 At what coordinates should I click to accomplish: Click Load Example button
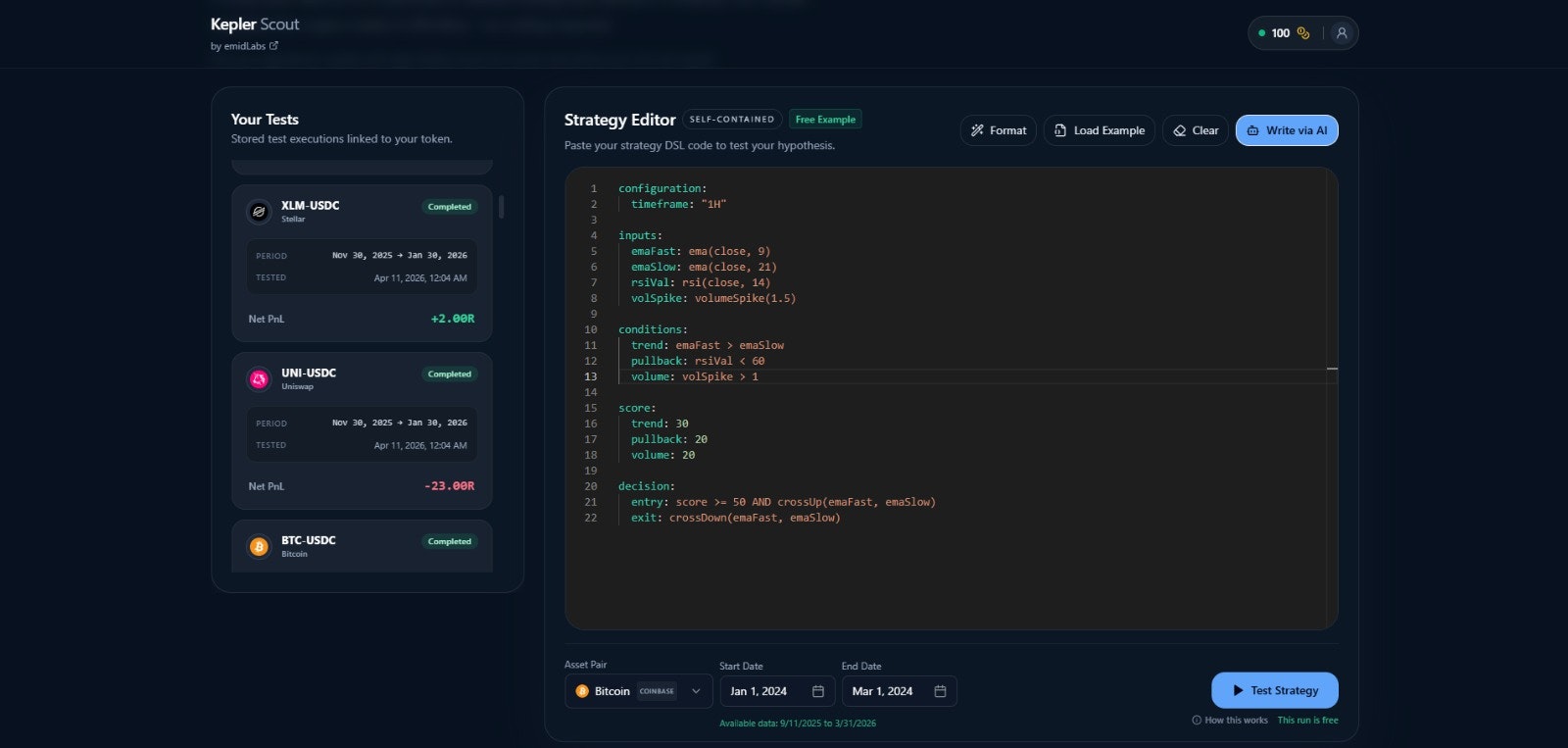[1099, 130]
